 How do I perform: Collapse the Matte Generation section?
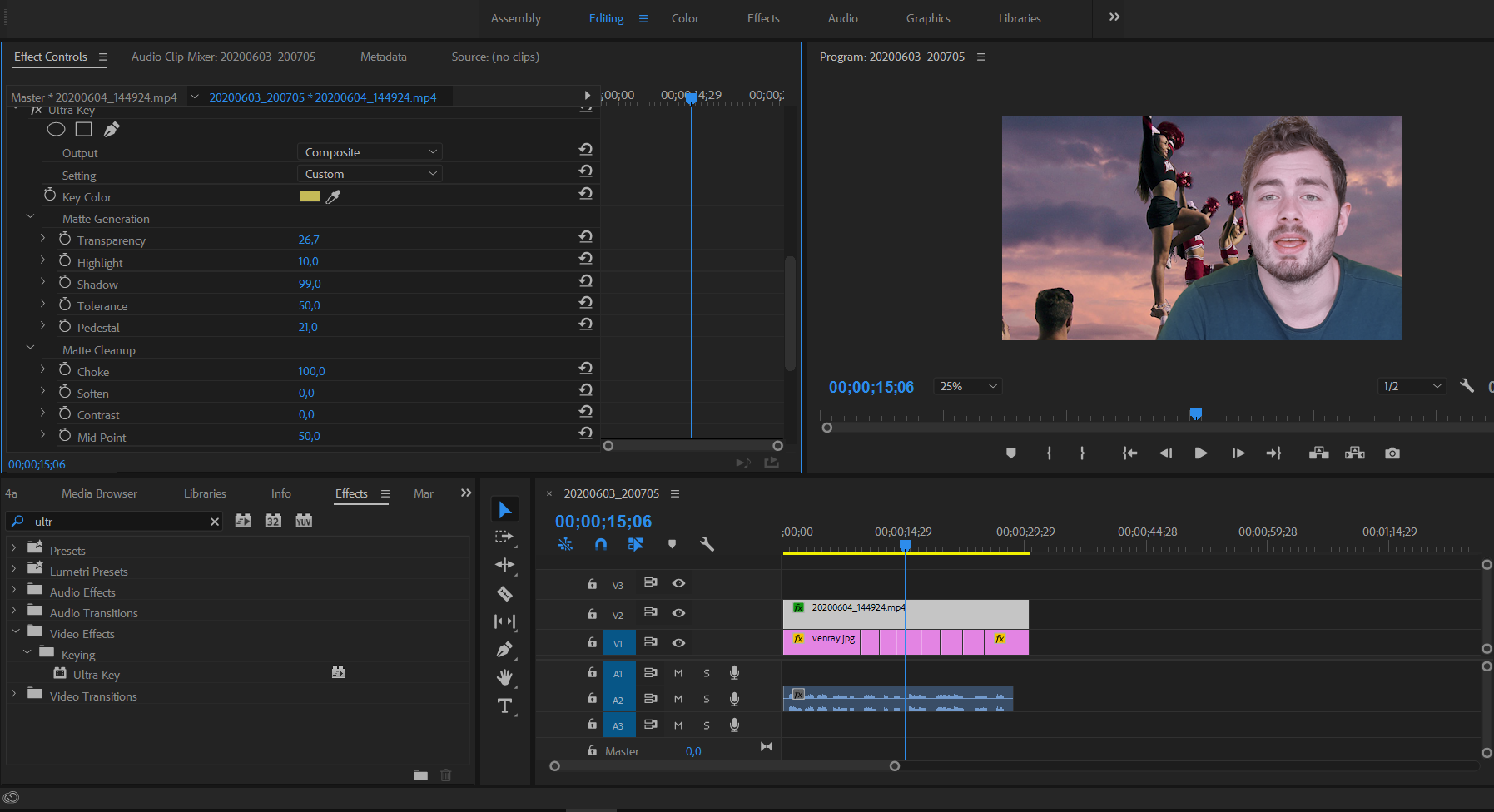31,216
